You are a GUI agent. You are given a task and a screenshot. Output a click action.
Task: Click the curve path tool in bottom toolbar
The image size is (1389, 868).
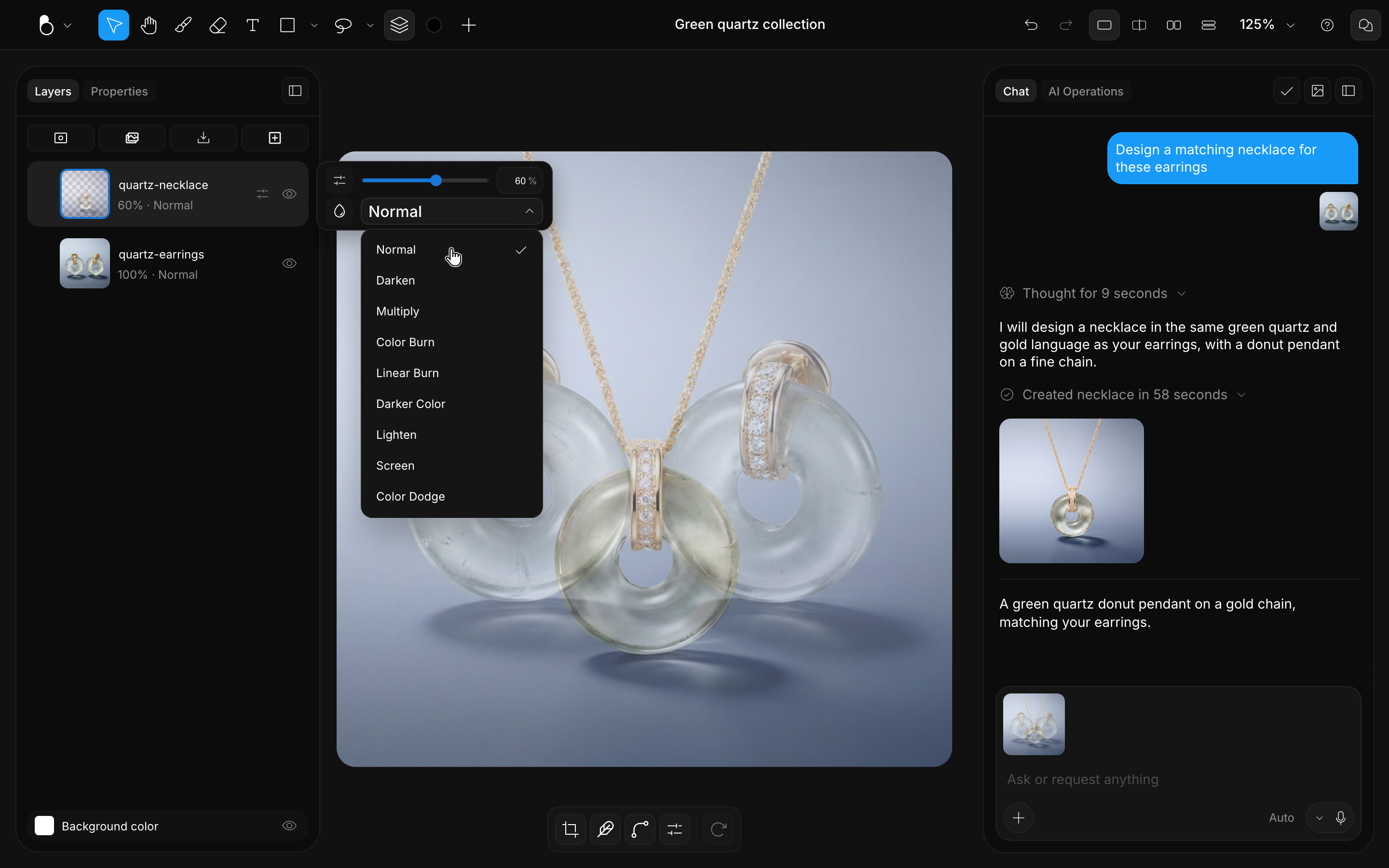click(640, 829)
